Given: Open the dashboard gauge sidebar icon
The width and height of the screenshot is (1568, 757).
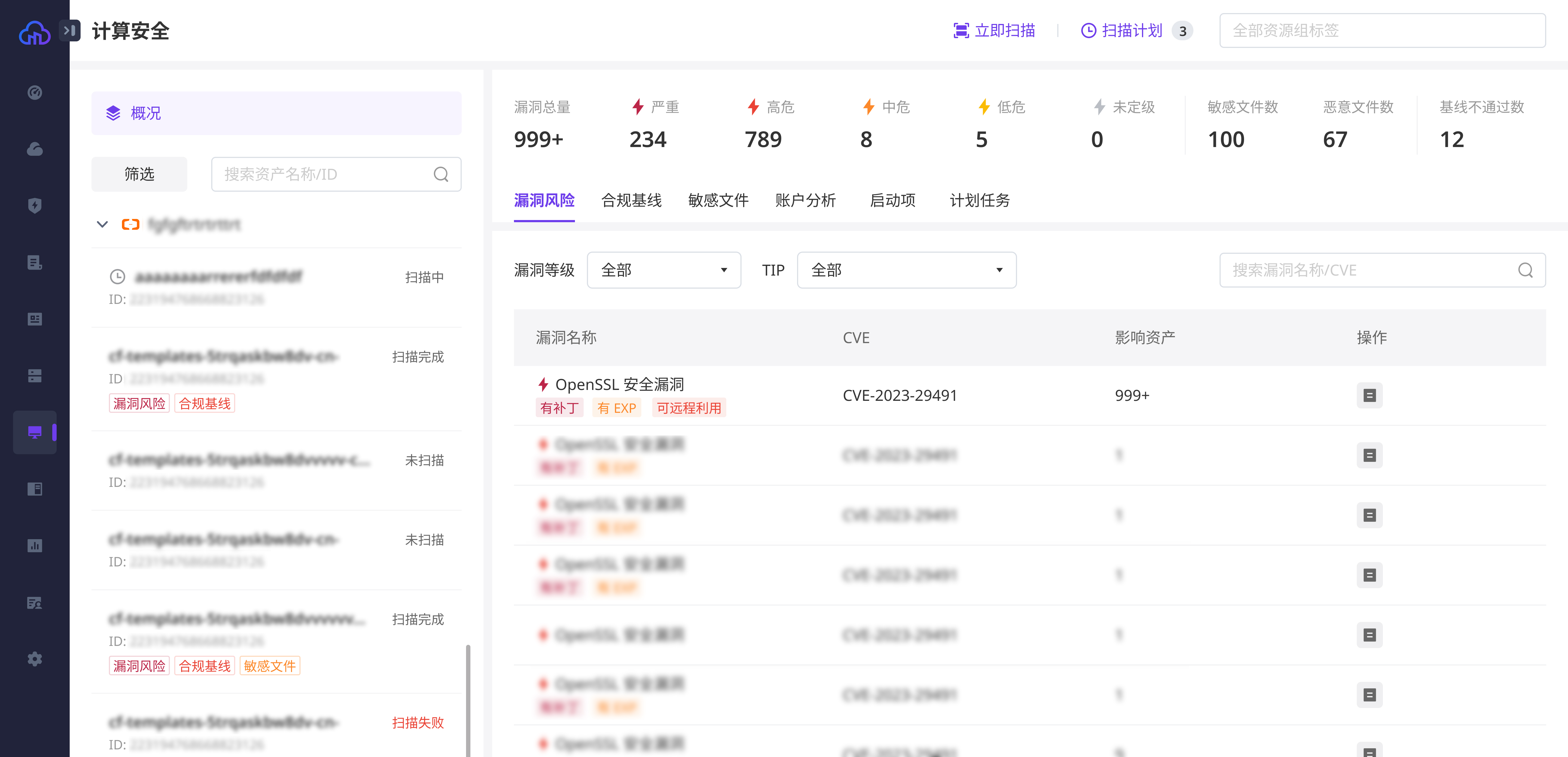Looking at the screenshot, I should coord(35,93).
